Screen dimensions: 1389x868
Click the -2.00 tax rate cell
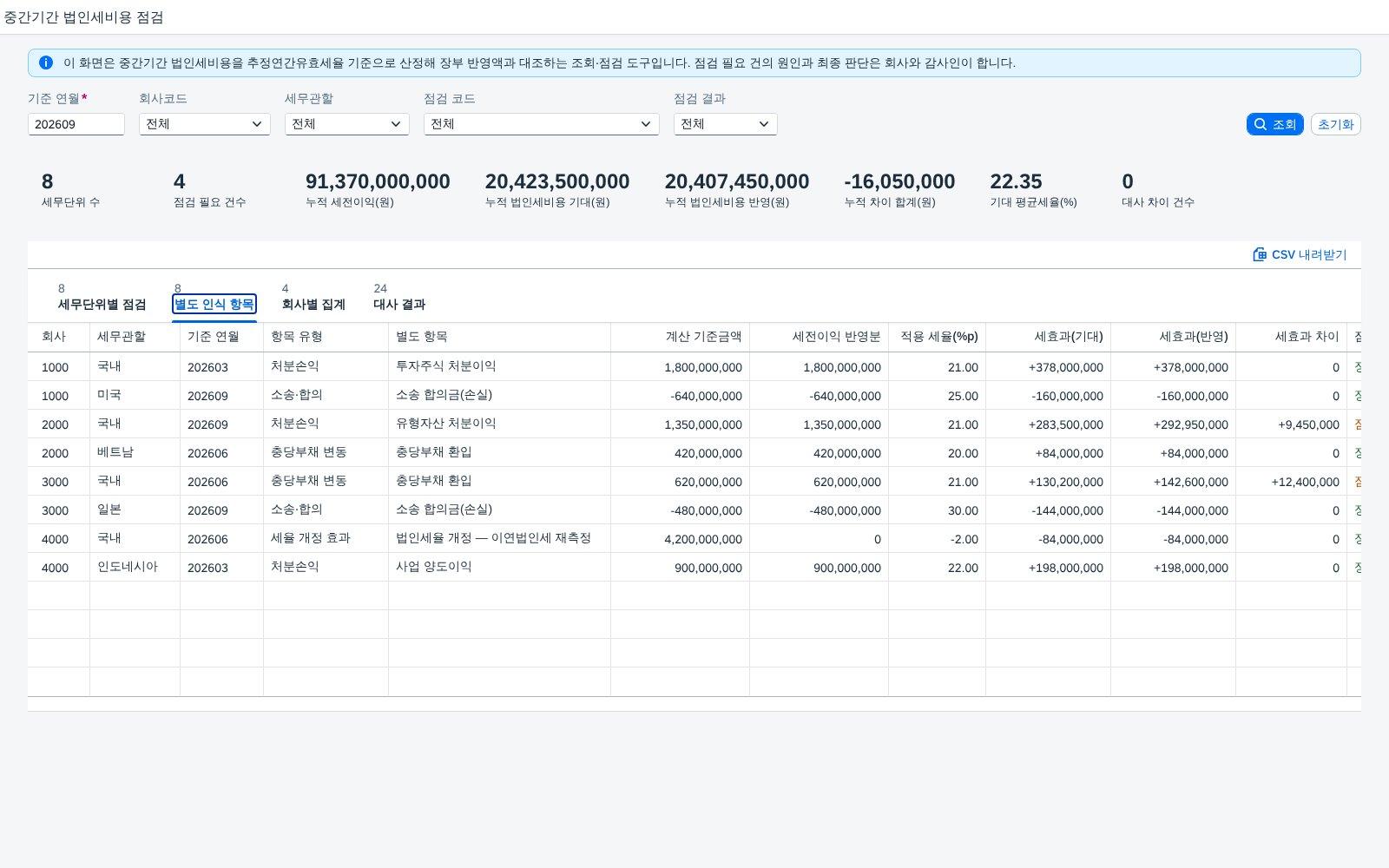point(938,539)
